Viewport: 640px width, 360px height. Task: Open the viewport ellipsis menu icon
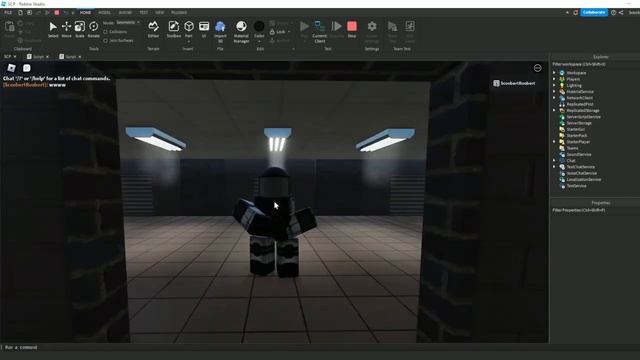538,68
